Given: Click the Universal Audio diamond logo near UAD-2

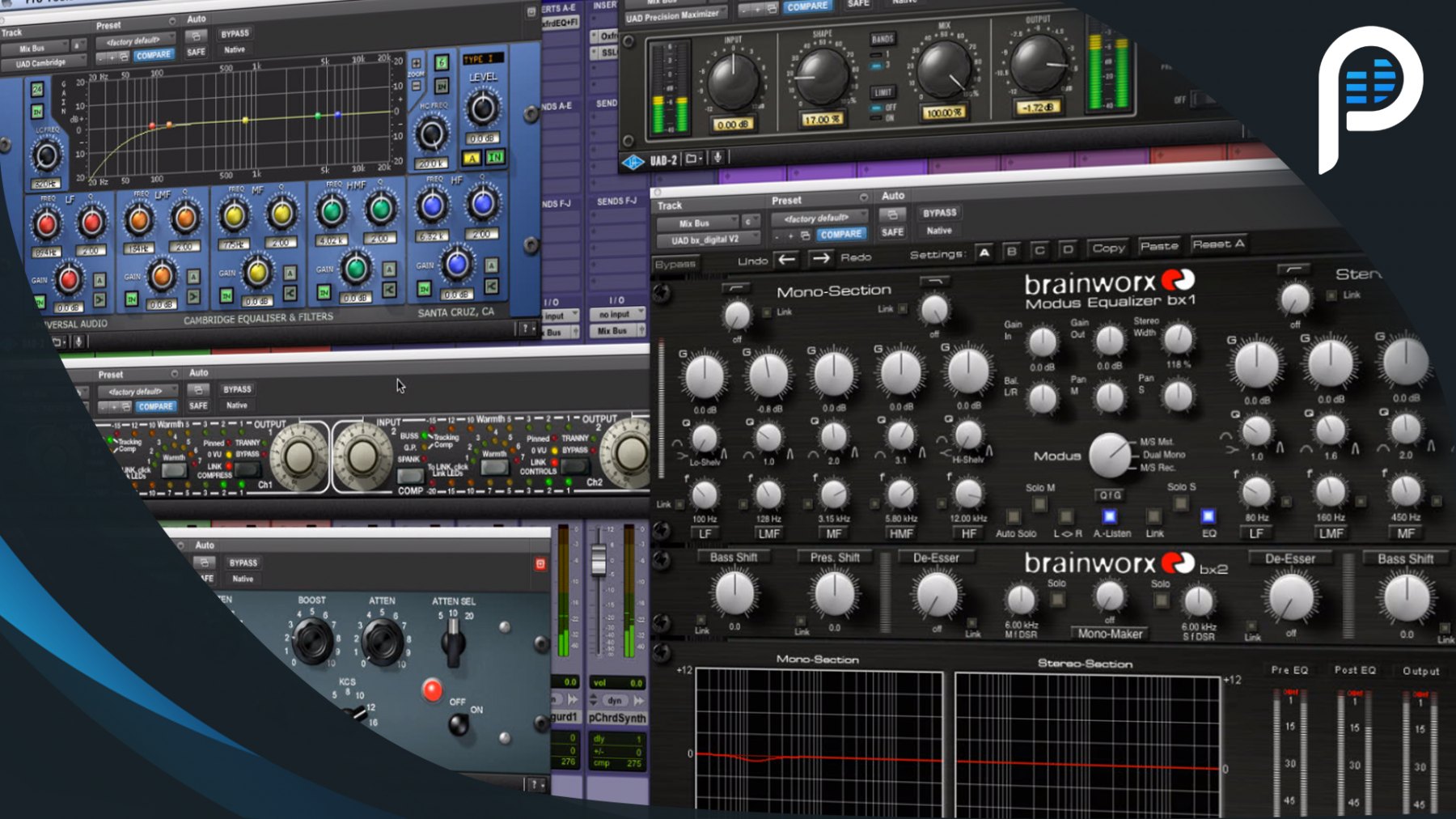Looking at the screenshot, I should pos(633,161).
